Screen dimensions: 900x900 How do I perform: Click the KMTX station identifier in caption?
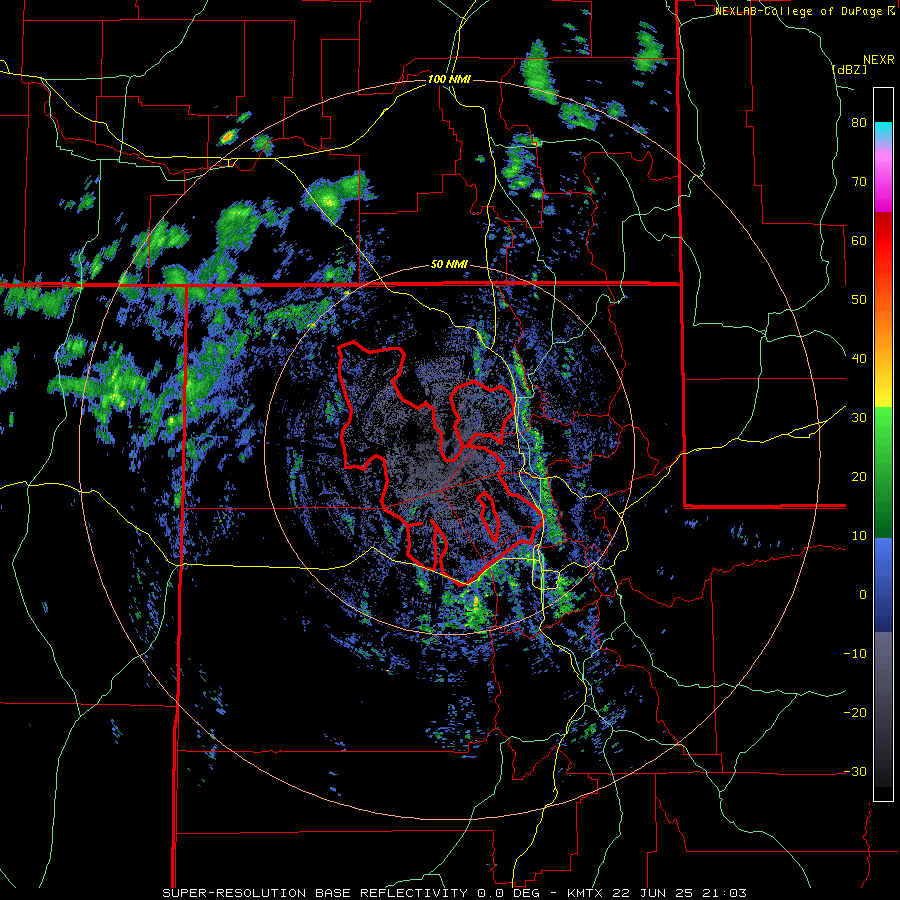586,893
